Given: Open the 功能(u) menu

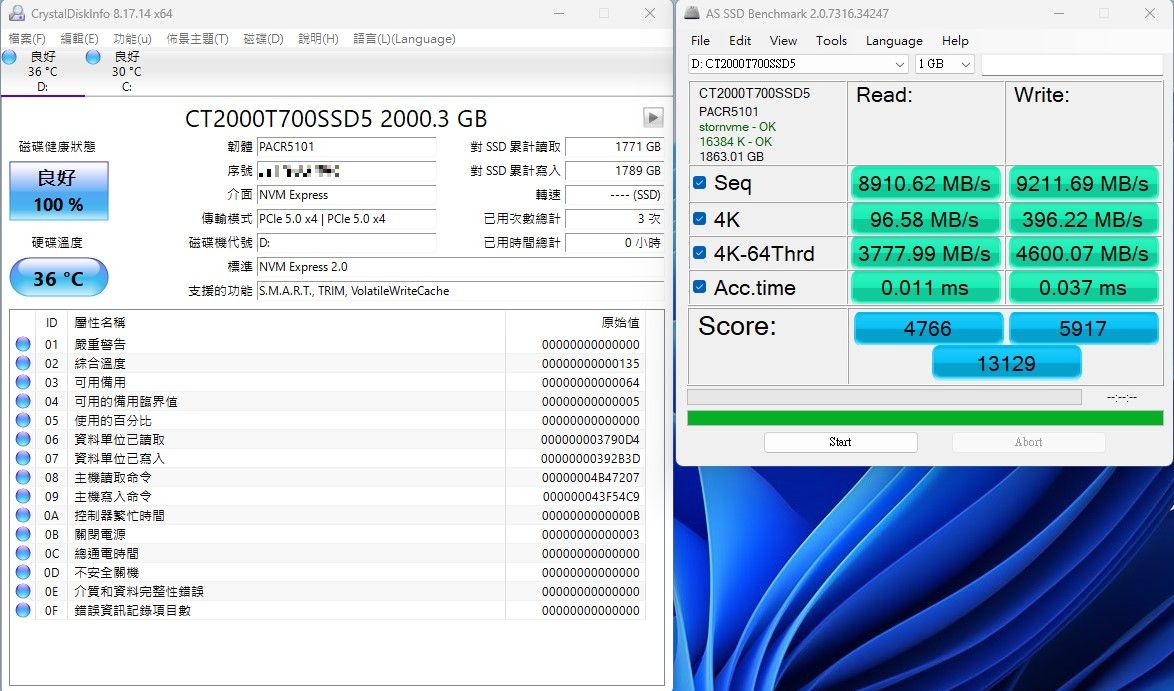Looking at the screenshot, I should point(133,39).
